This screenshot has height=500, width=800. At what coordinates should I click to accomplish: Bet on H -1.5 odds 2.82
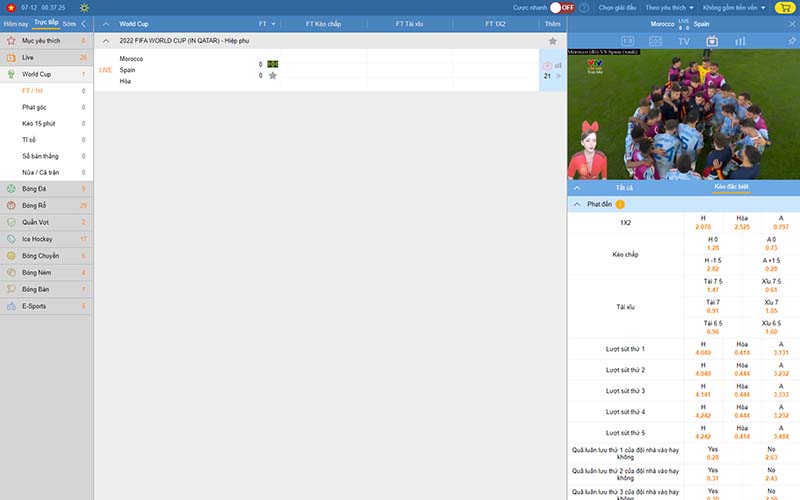coord(713,269)
